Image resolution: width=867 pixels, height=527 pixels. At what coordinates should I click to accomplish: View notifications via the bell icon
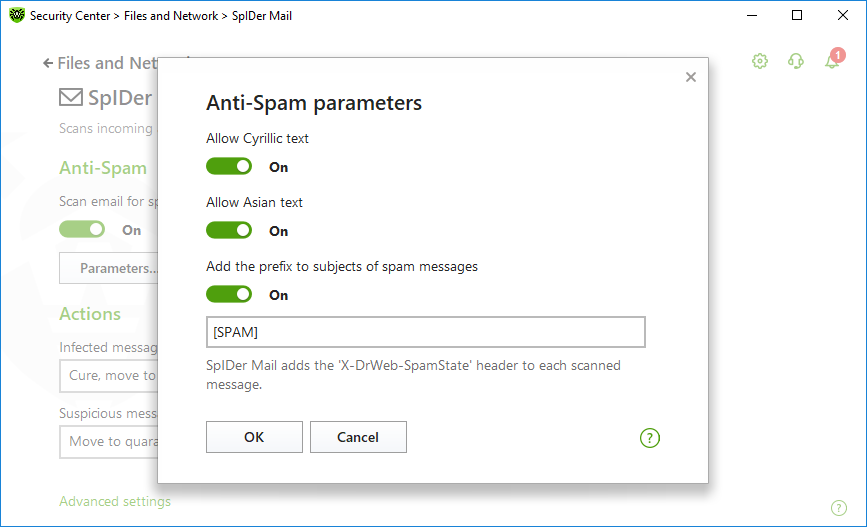coord(834,59)
